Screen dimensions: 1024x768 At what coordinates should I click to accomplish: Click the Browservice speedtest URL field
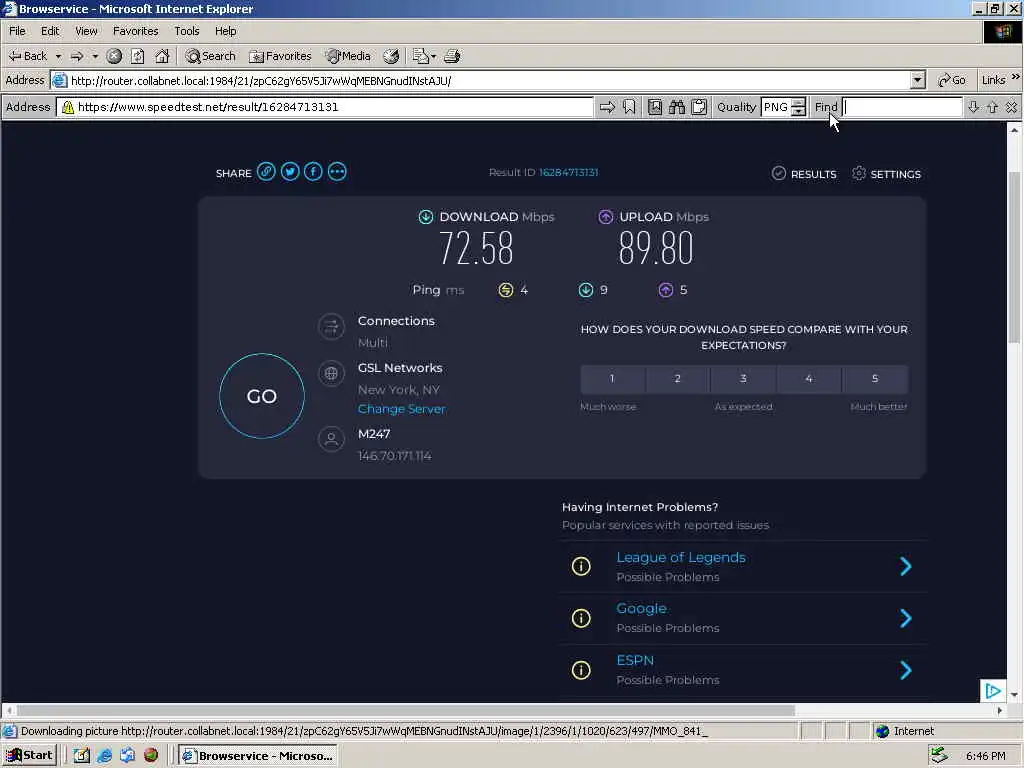325,107
